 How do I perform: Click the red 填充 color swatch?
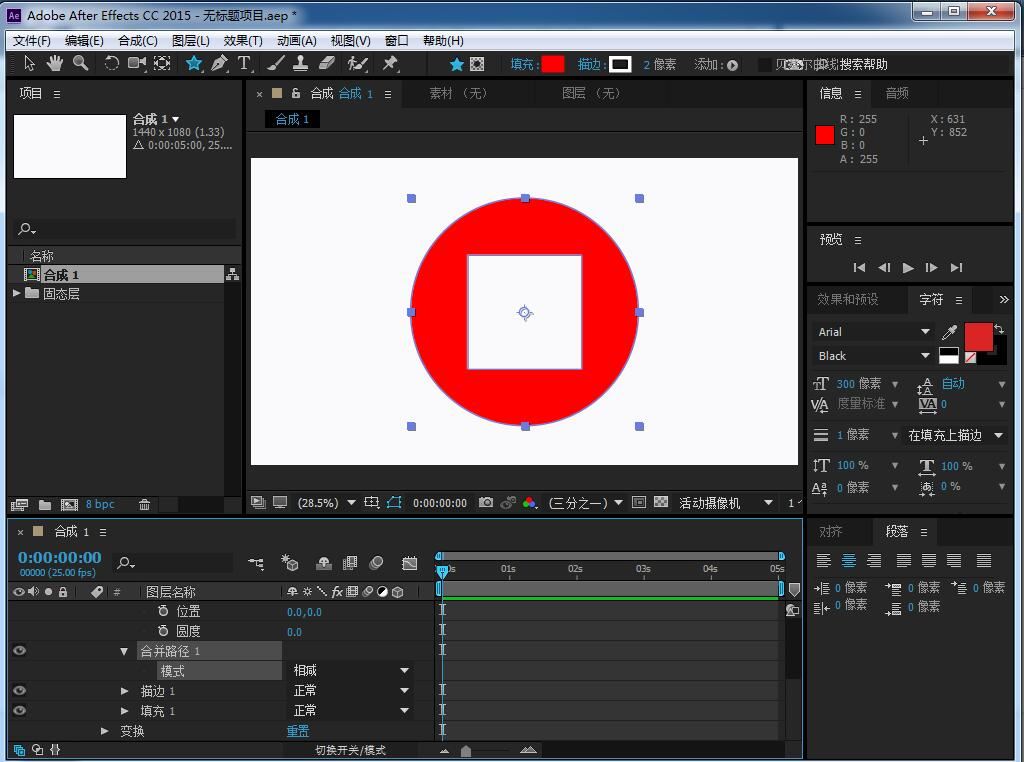point(553,64)
